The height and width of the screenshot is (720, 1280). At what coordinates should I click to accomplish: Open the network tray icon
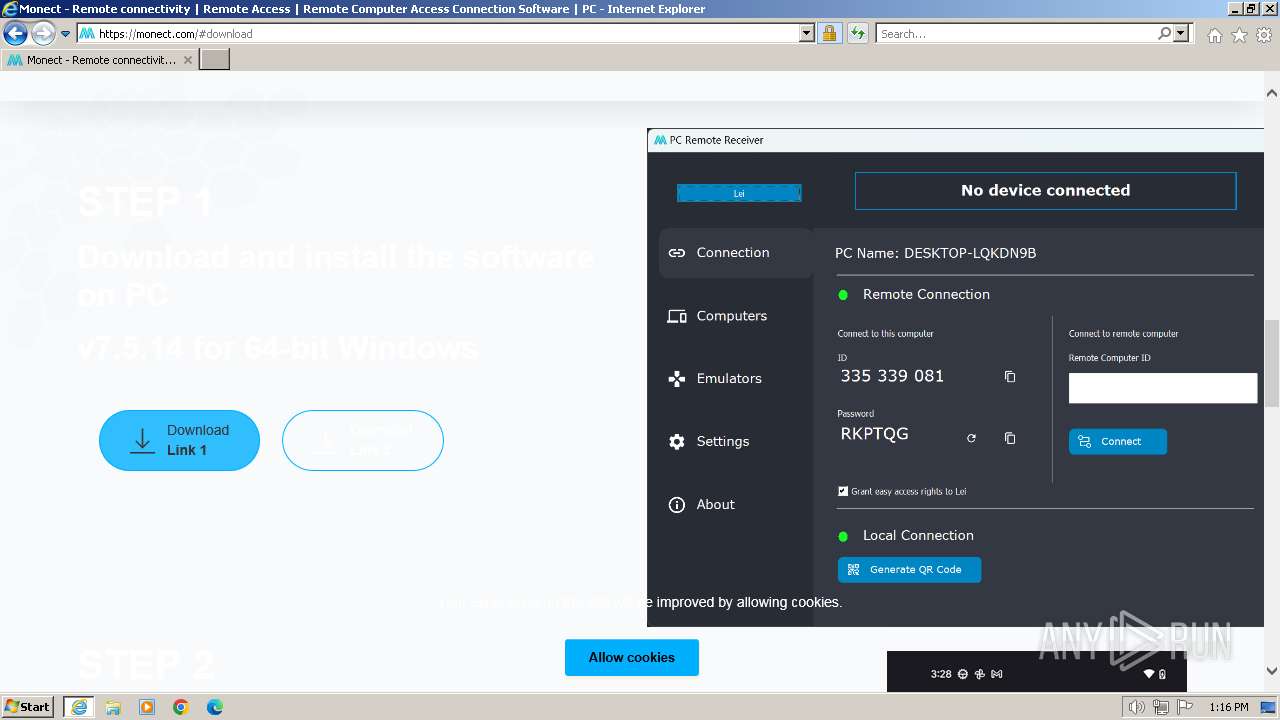[1161, 707]
